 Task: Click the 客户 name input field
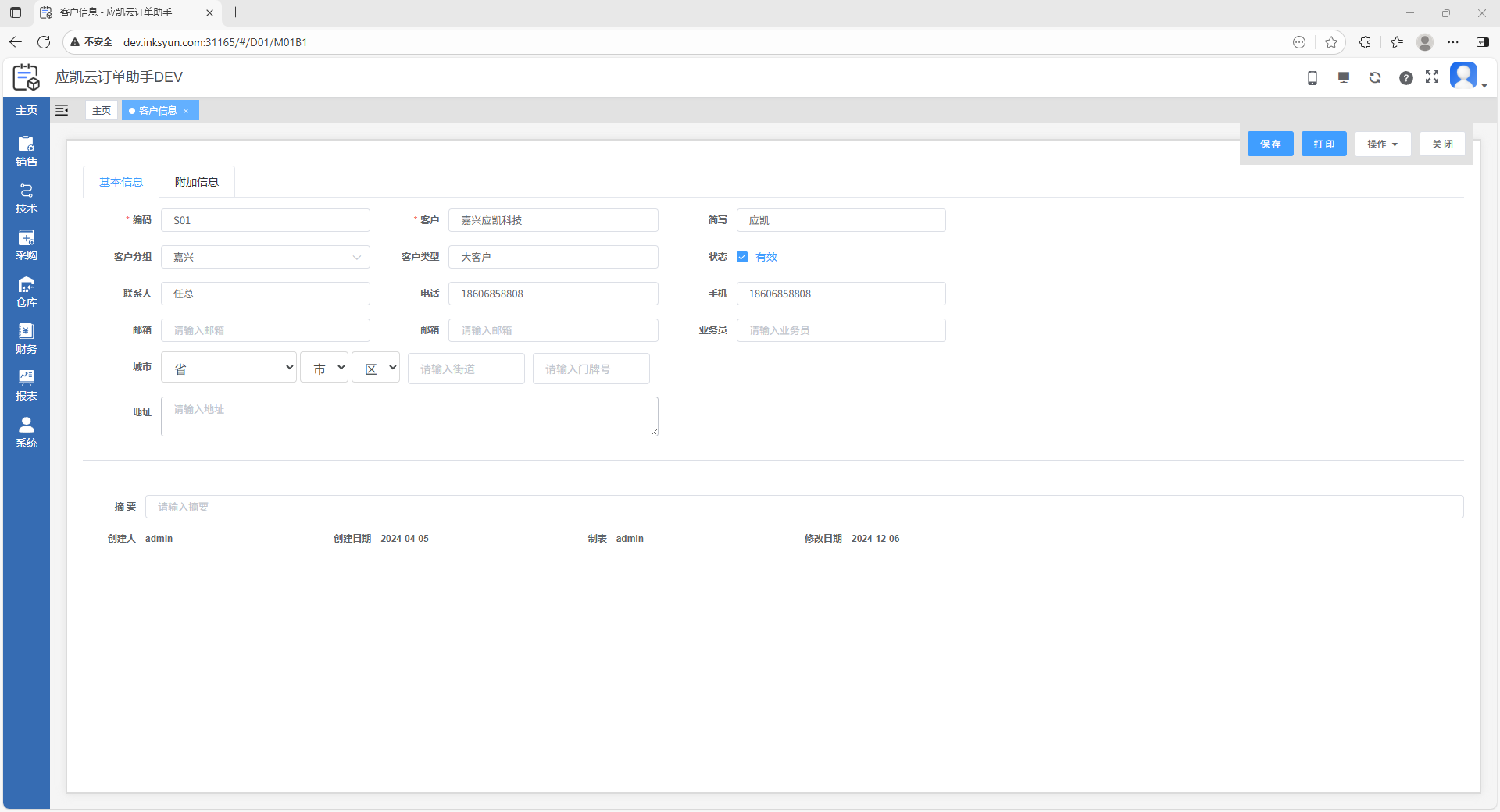pos(553,220)
